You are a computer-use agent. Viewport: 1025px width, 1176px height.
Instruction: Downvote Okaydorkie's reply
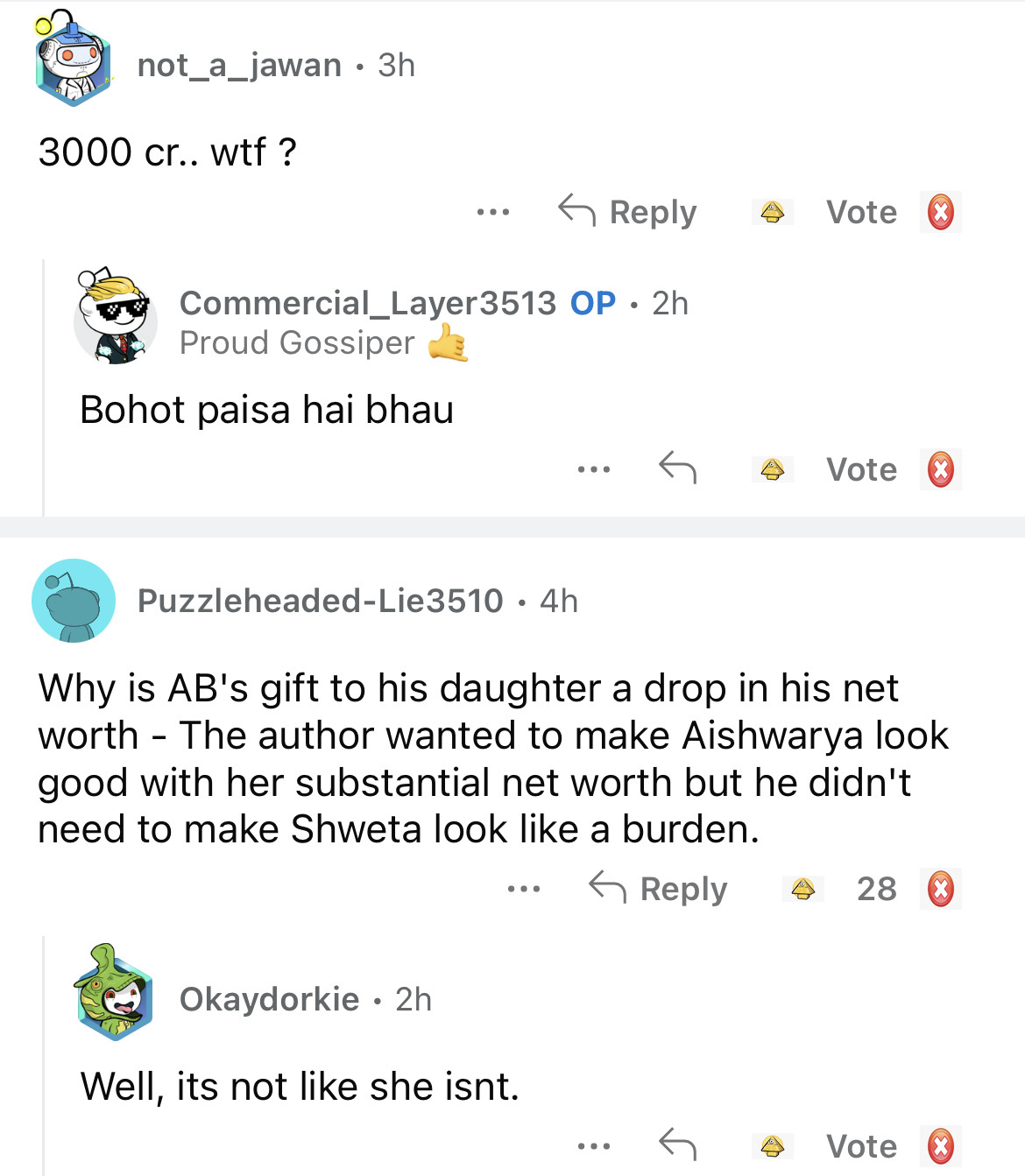(x=940, y=1145)
